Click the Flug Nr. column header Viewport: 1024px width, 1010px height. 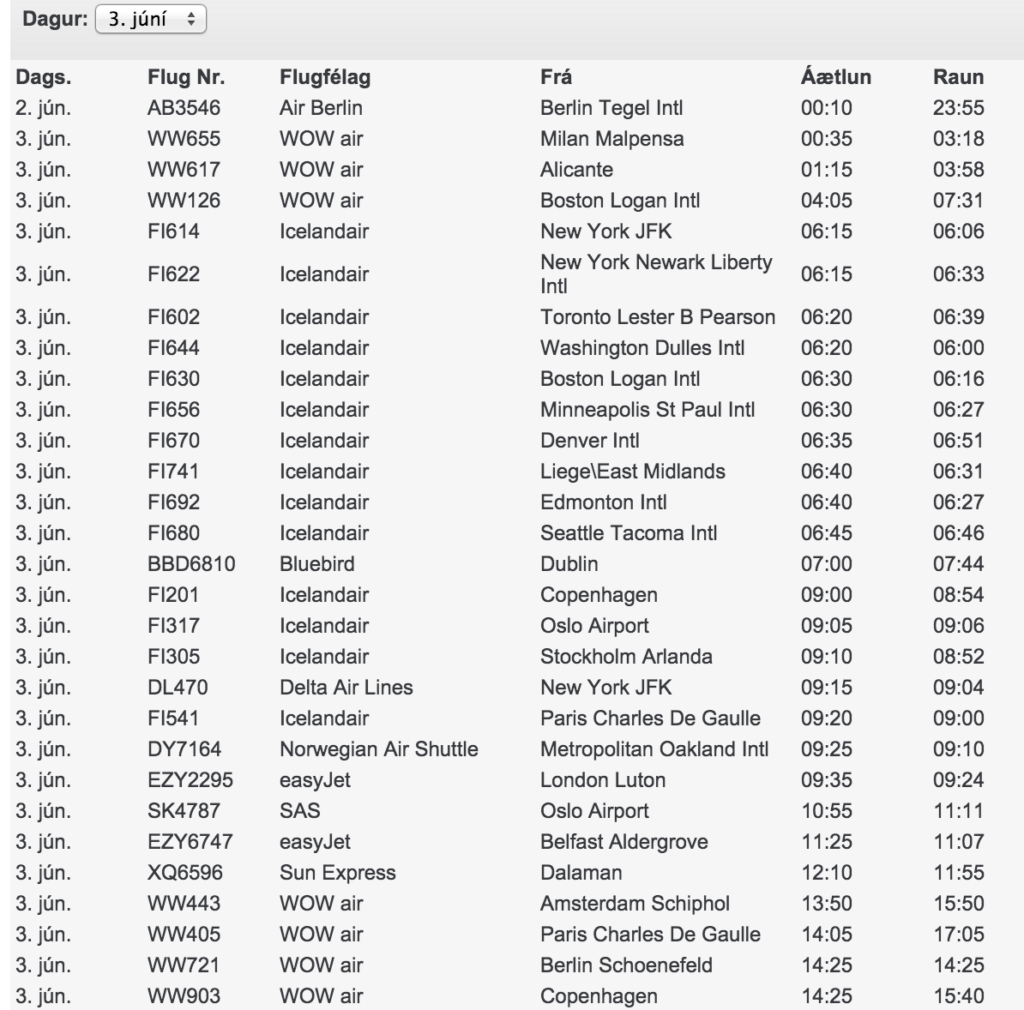tap(186, 78)
